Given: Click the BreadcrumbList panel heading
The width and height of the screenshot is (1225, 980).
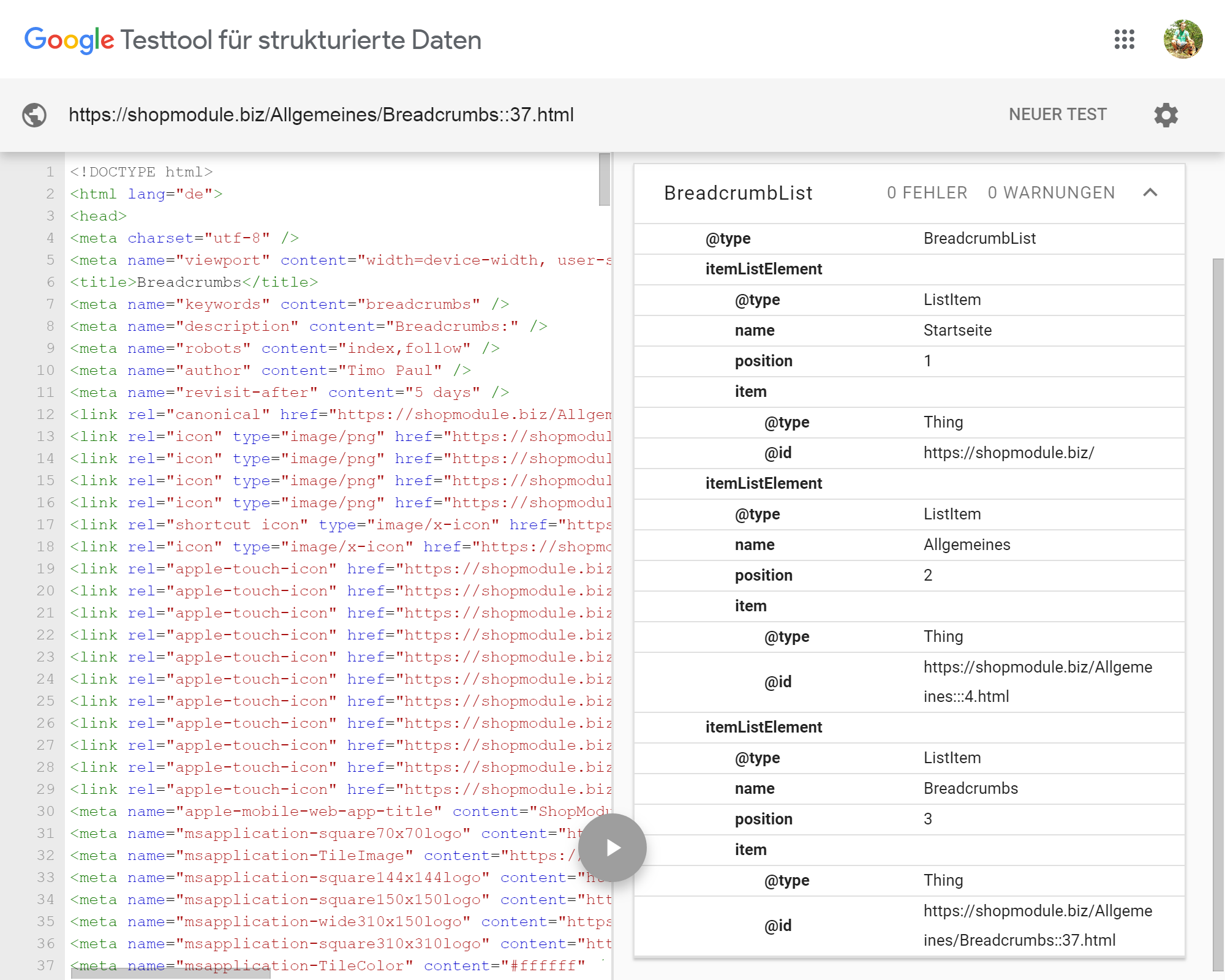Looking at the screenshot, I should click(x=738, y=193).
